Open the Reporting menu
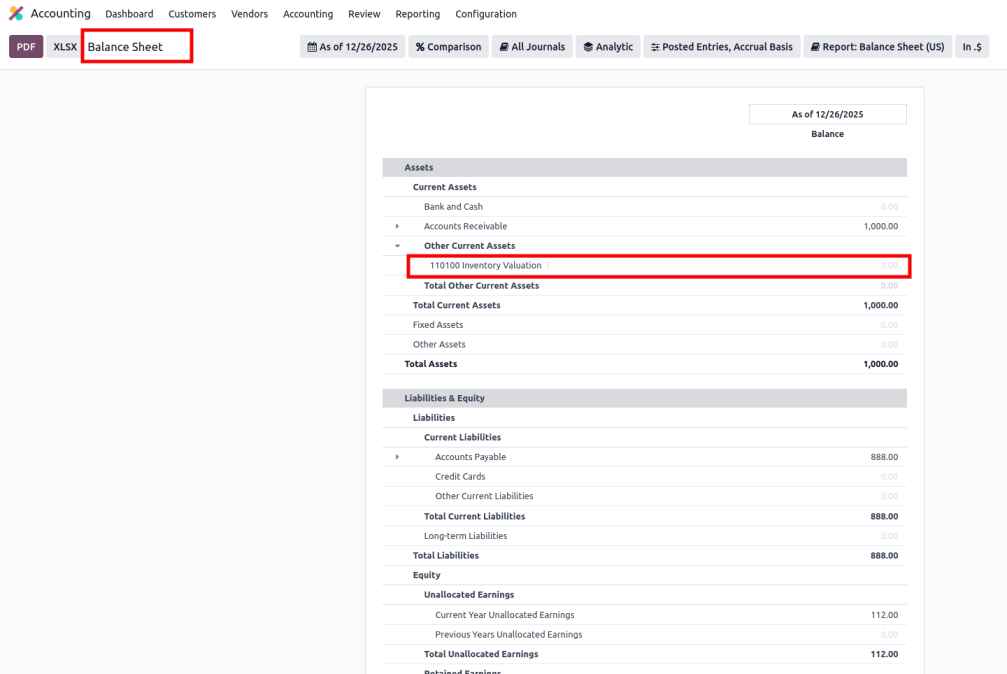1007x674 pixels. point(417,14)
